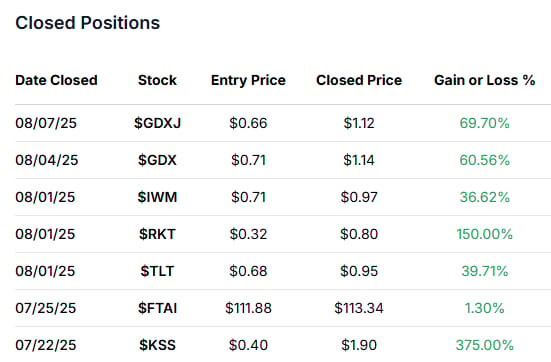Select the Closed Price column header
Viewport: 551px width, 362px height.
point(359,80)
